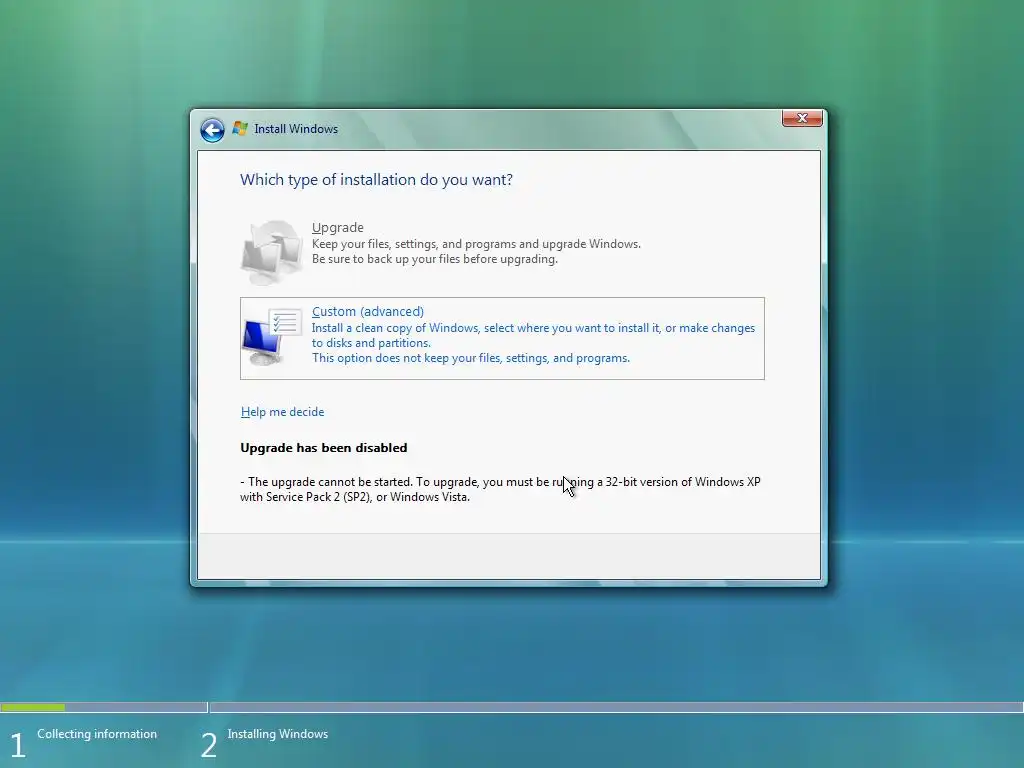This screenshot has width=1024, height=768.
Task: Click the 'Installing Windows' step label
Action: click(278, 734)
